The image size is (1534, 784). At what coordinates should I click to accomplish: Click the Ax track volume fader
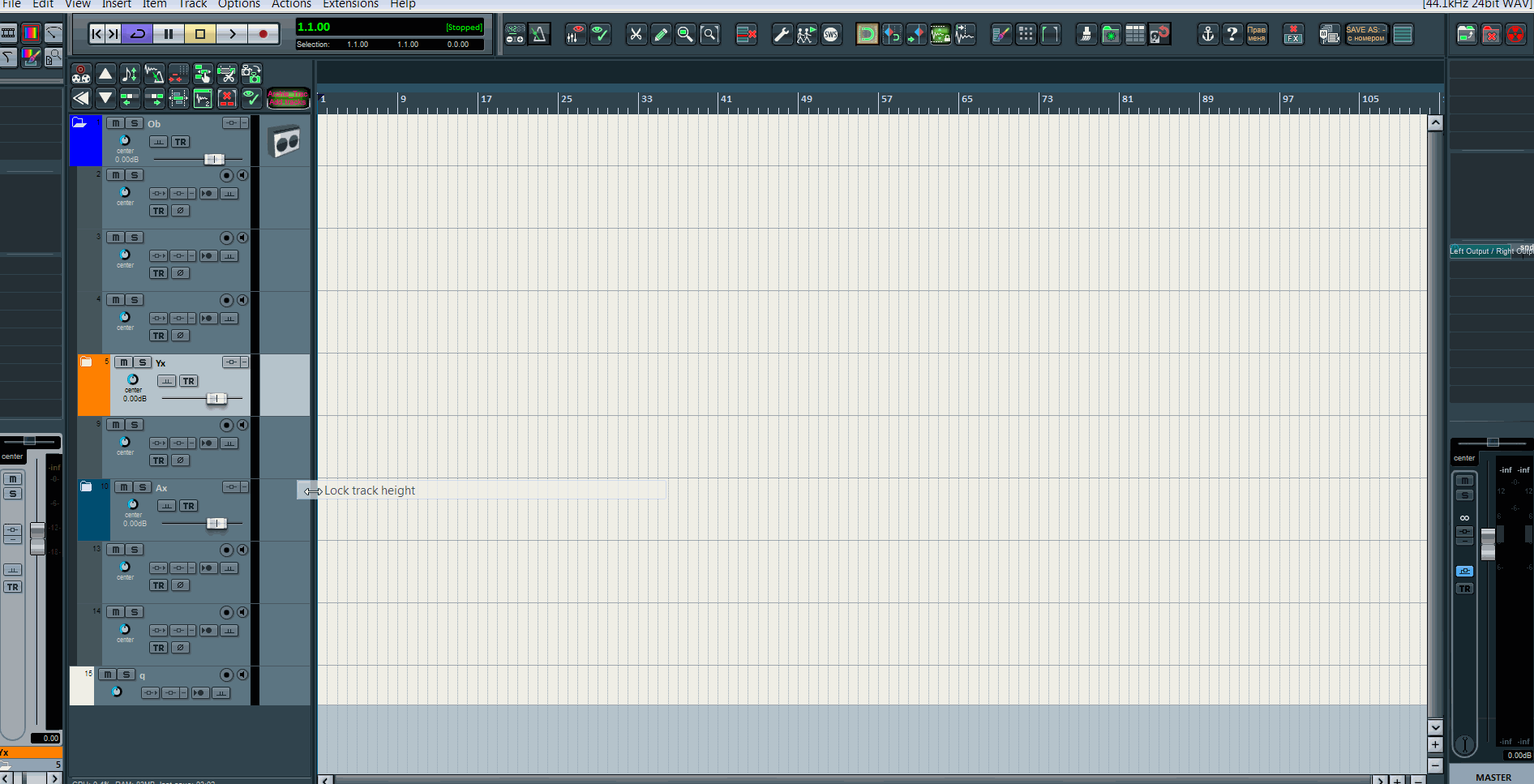216,523
